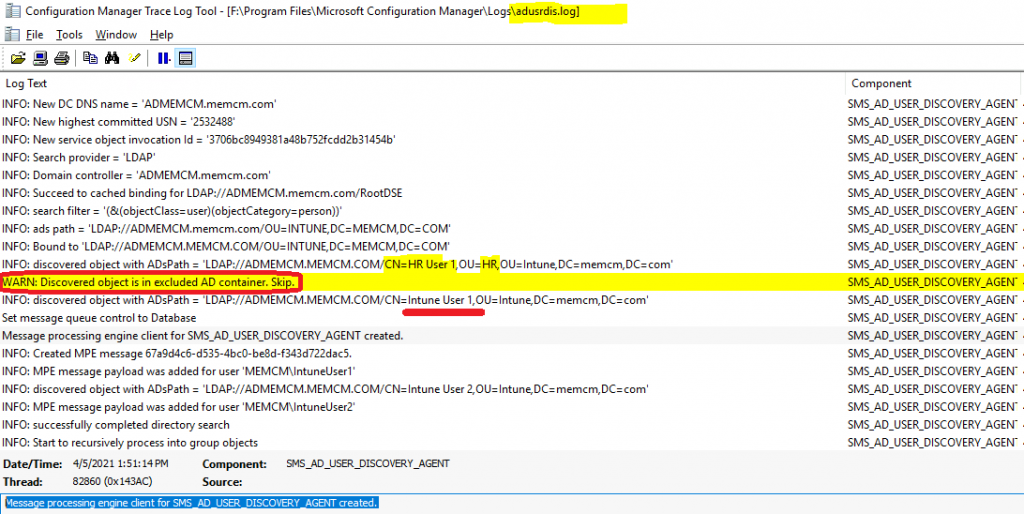The height and width of the screenshot is (514, 1024).
Task: Open the Help menu
Action: 161,35
